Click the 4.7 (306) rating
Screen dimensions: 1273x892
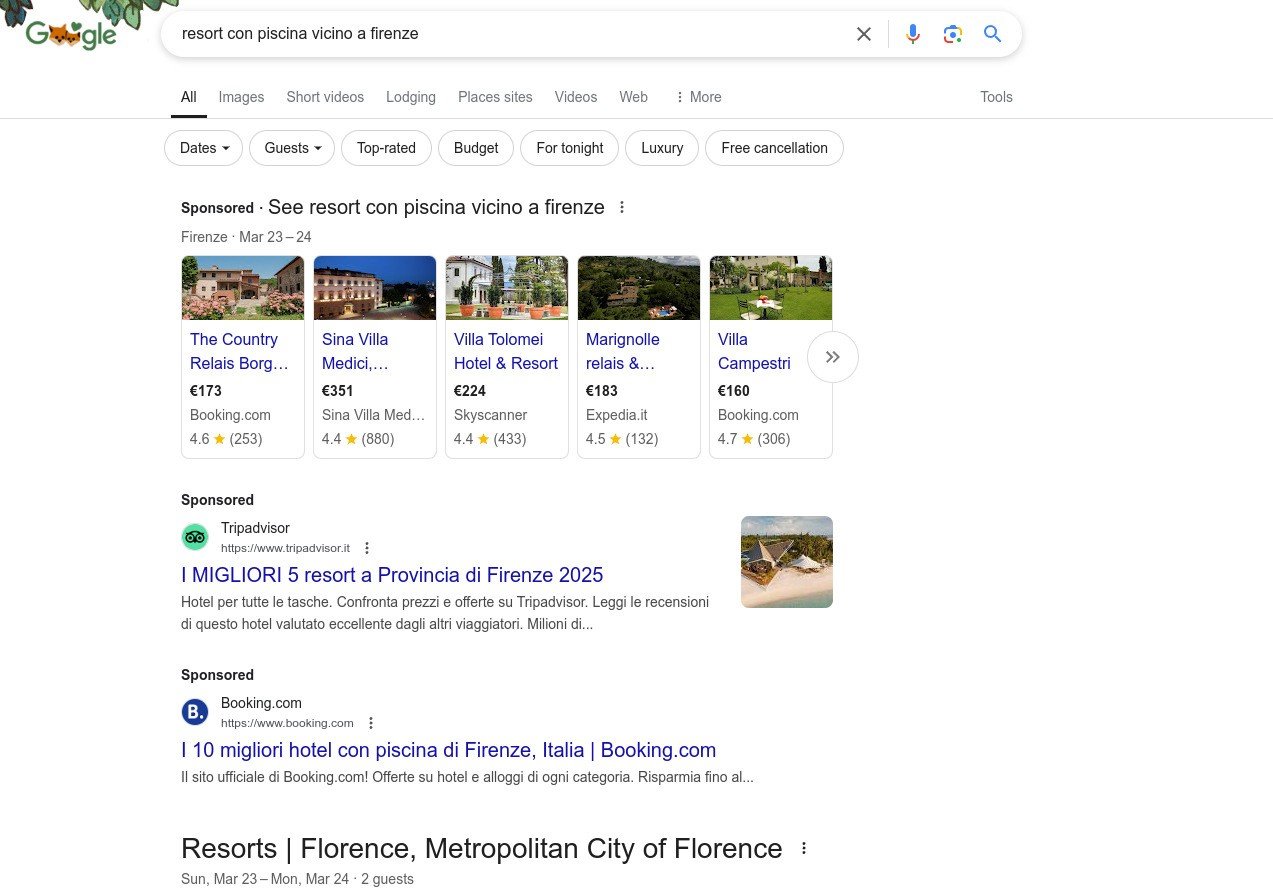(x=754, y=439)
